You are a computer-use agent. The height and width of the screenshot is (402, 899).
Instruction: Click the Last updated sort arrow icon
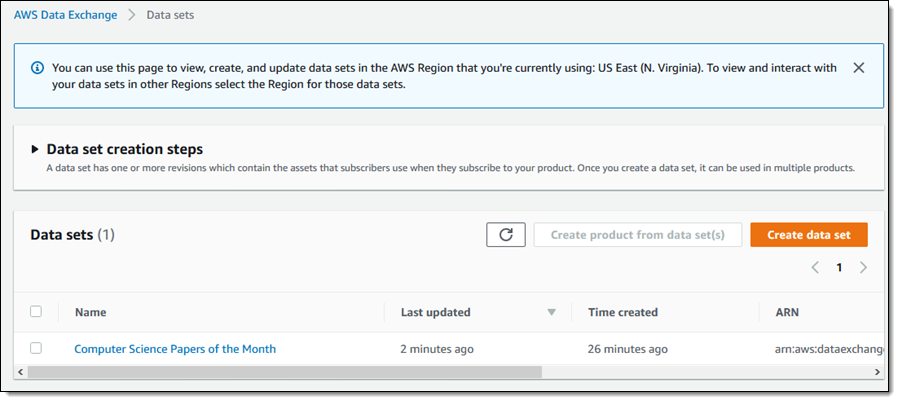pyautogui.click(x=551, y=312)
